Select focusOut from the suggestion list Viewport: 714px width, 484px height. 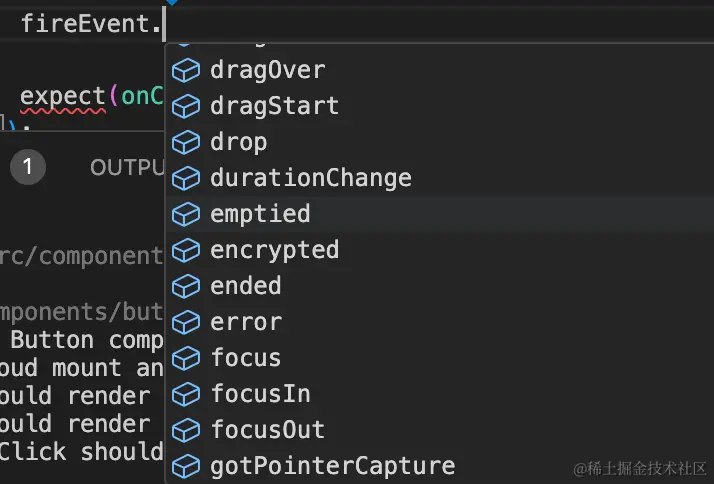tap(440, 430)
